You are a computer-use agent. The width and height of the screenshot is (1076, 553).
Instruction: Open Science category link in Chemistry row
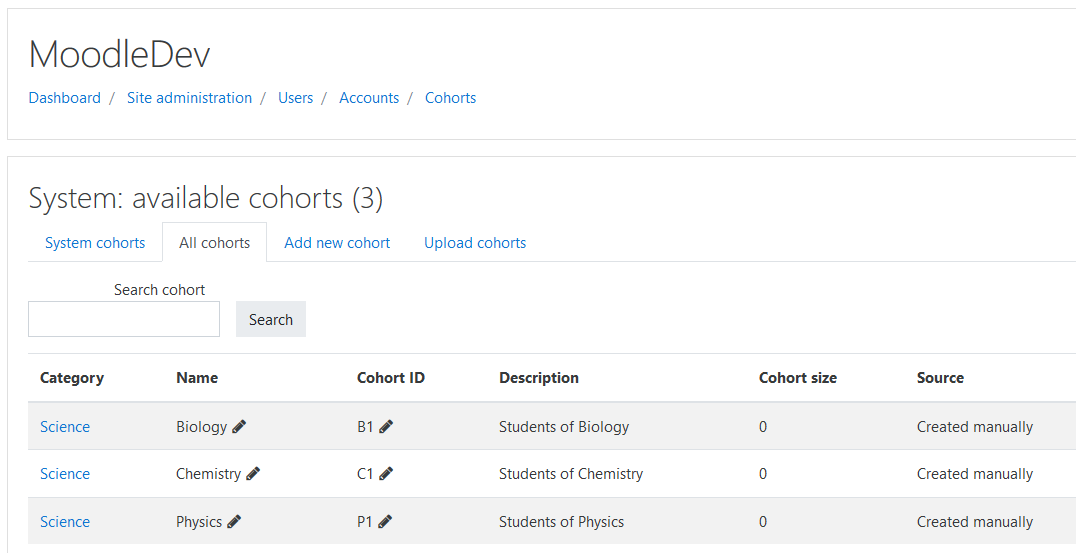[x=65, y=474]
